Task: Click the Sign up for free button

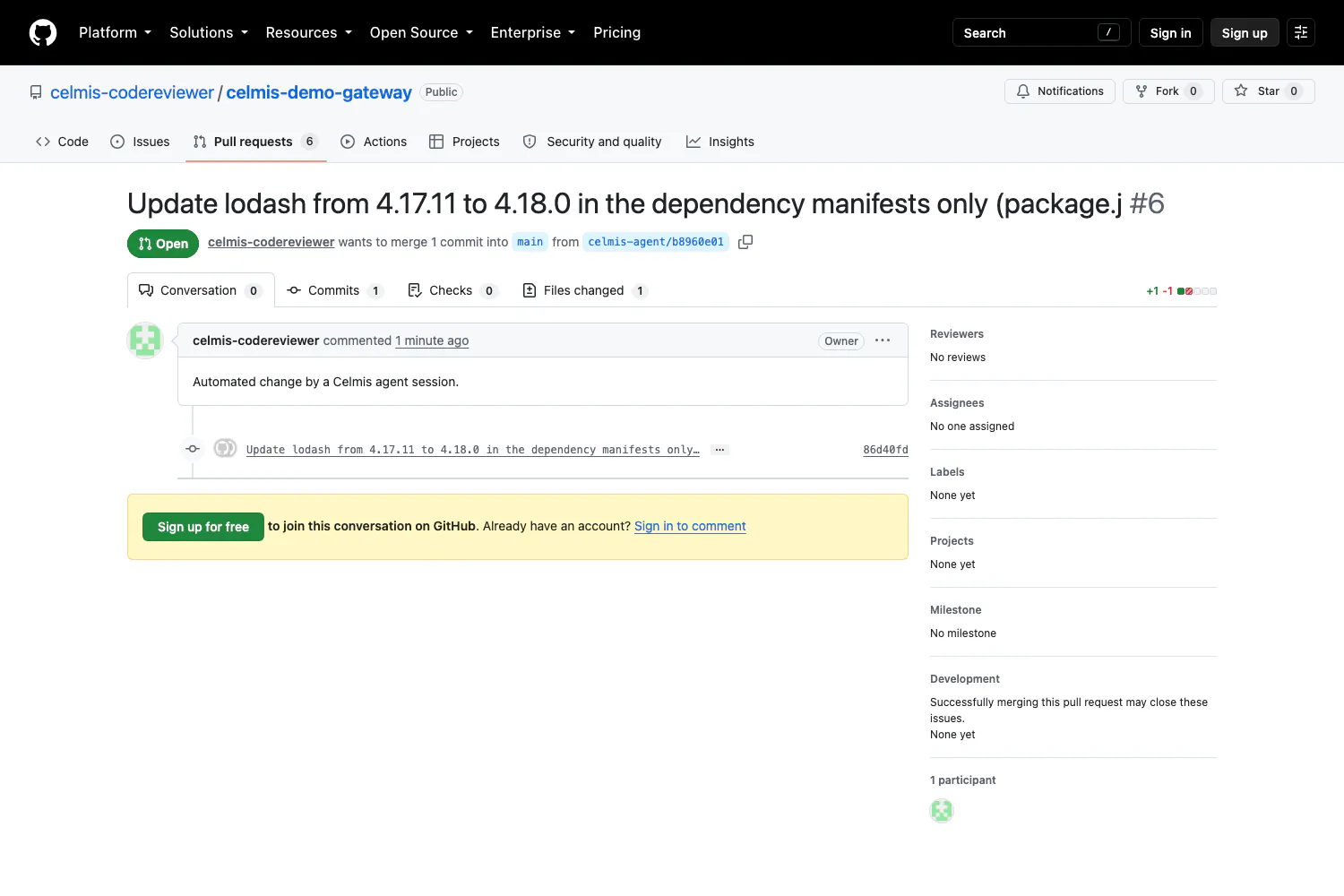Action: pos(203,527)
